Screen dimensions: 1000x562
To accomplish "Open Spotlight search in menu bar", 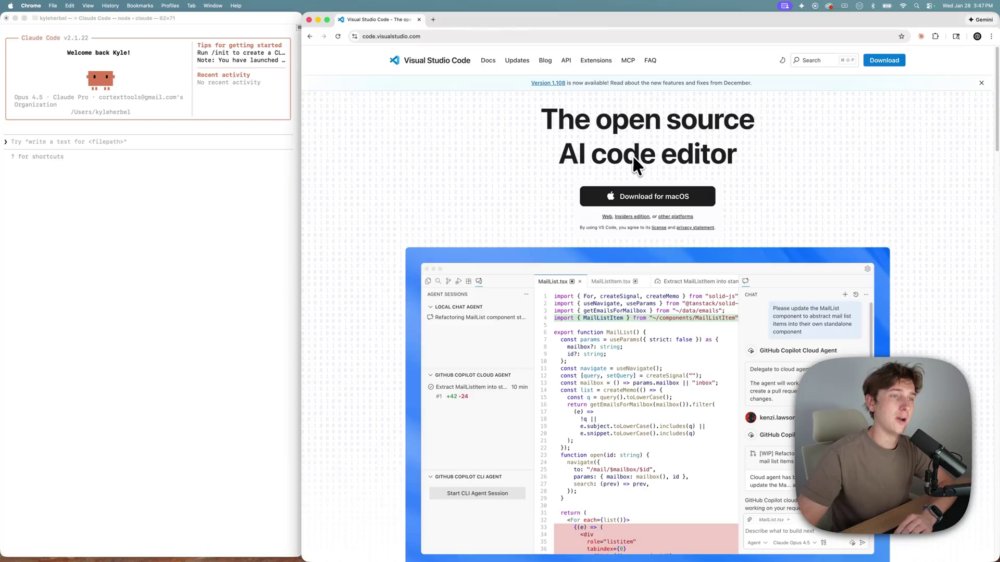I will (916, 6).
